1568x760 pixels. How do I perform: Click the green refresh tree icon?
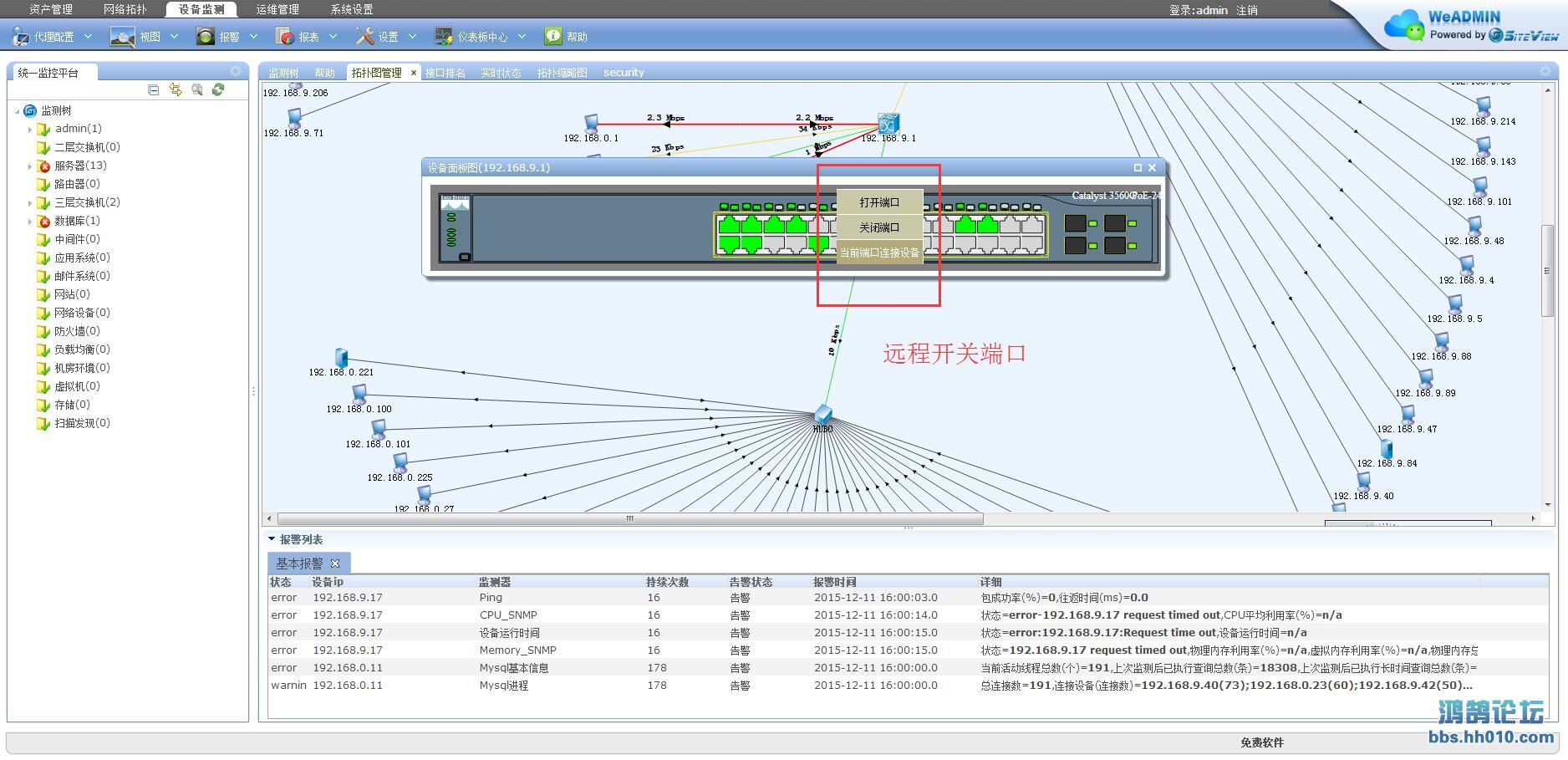click(x=218, y=89)
